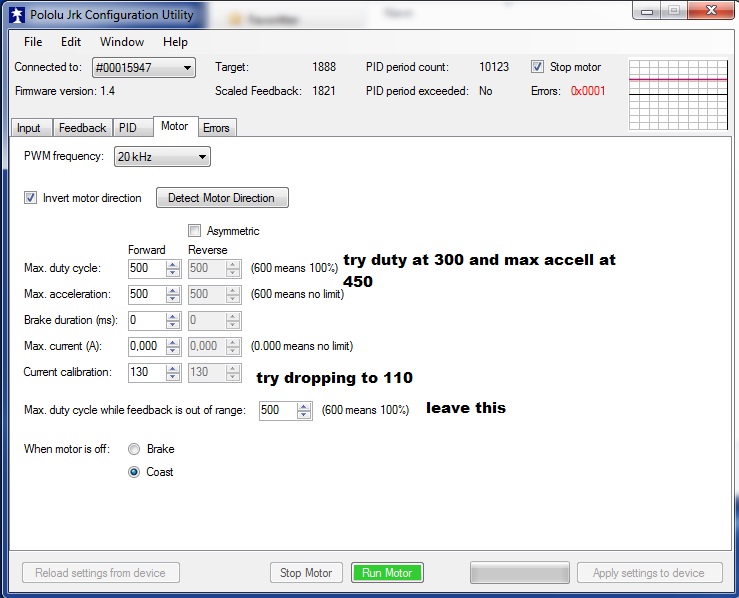Increase out-of-range max duty cycle spinner
Image resolution: width=739 pixels, height=598 pixels.
point(304,406)
